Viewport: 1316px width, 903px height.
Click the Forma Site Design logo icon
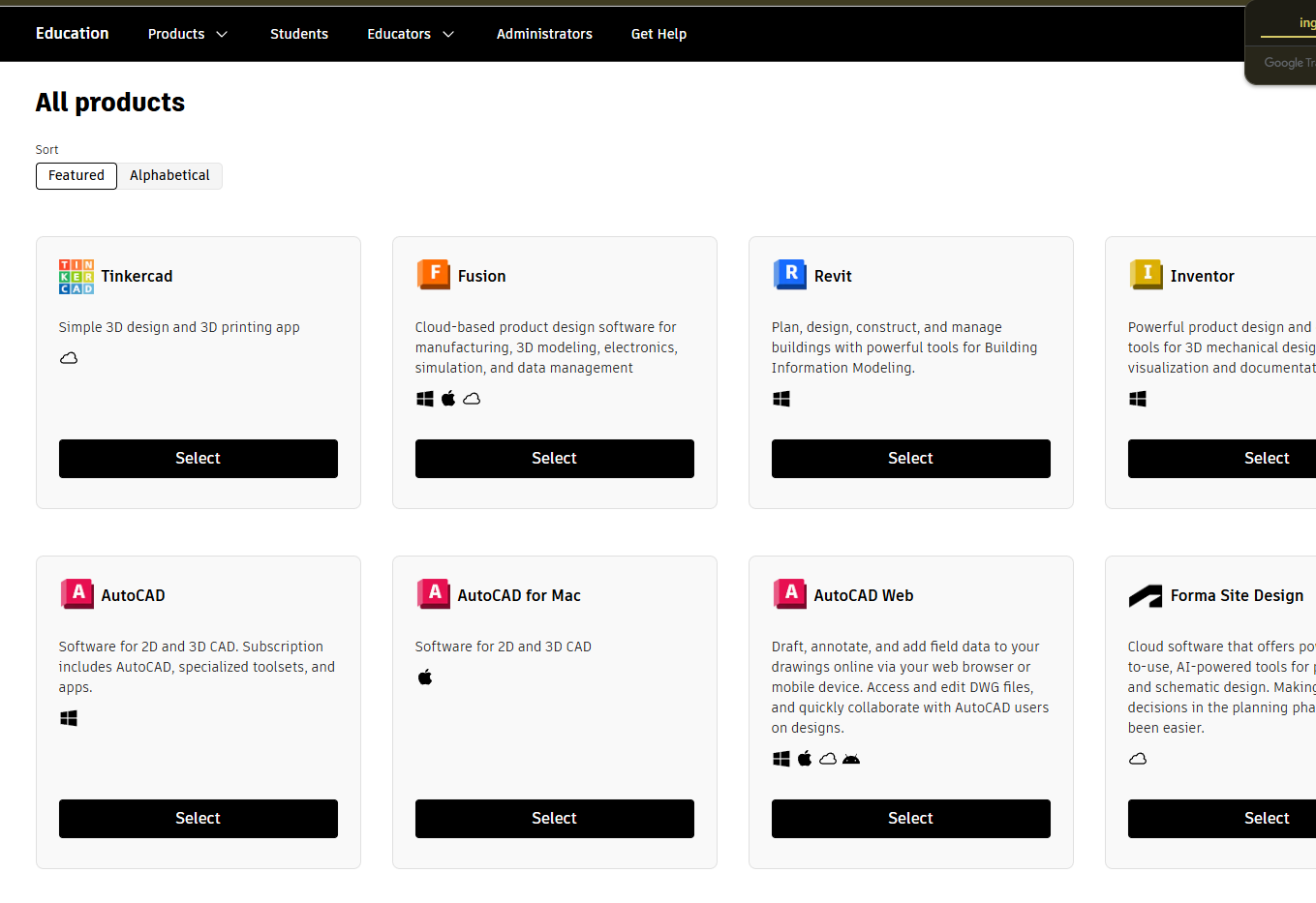point(1146,596)
